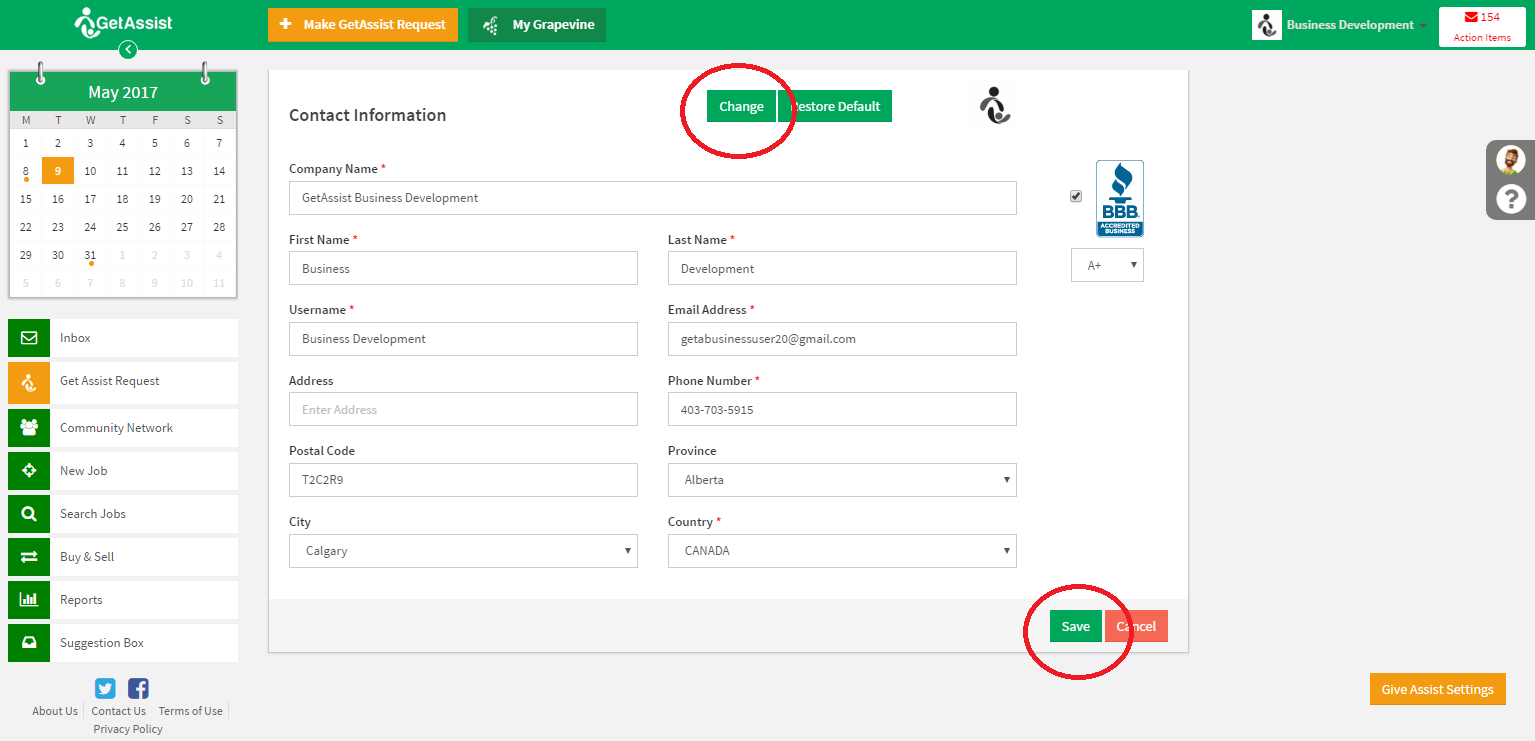Click the Business Development profile avatar

[1267, 25]
